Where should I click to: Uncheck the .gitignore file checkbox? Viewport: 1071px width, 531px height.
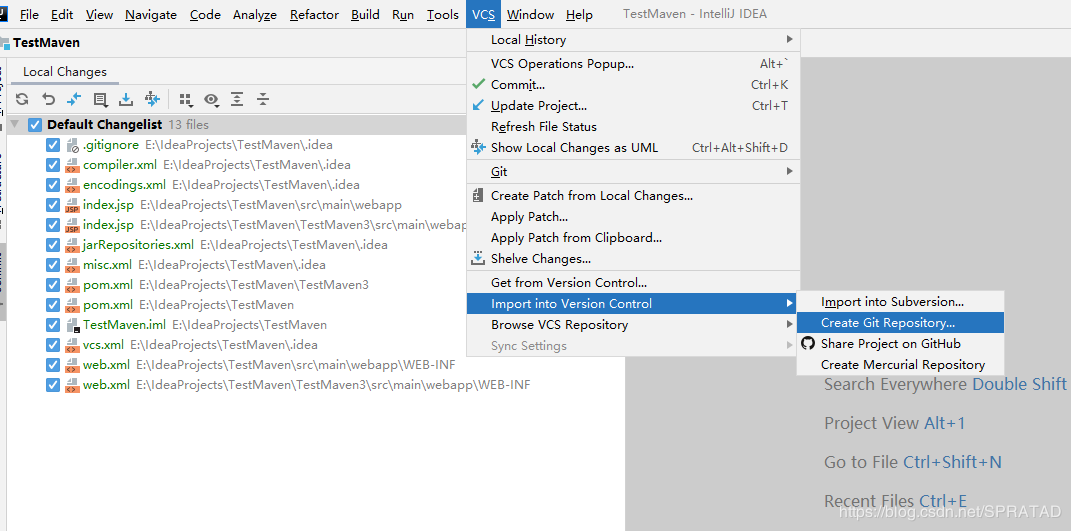click(53, 145)
